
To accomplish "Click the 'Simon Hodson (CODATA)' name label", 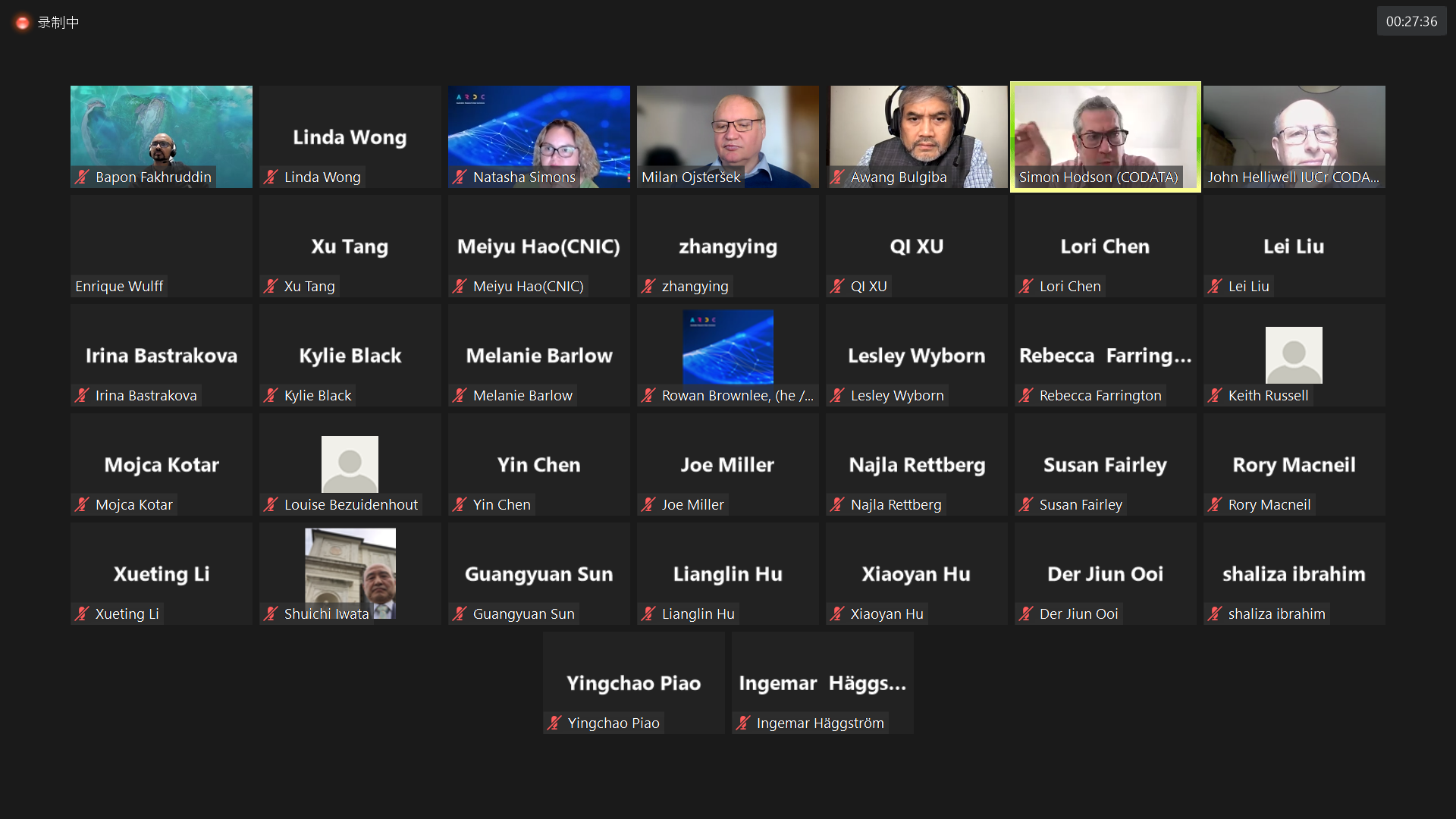I will pyautogui.click(x=1098, y=177).
